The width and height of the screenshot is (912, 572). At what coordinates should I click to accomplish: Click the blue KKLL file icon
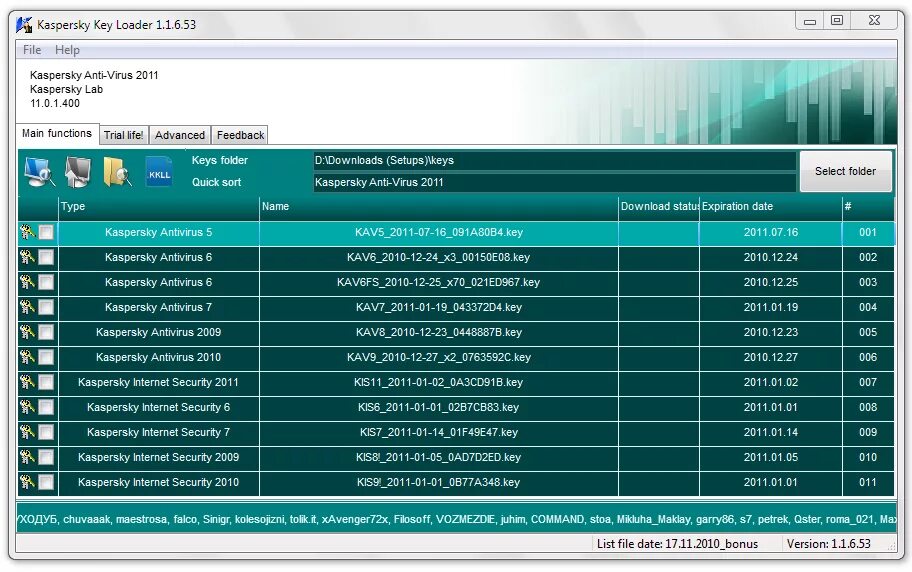coord(159,172)
